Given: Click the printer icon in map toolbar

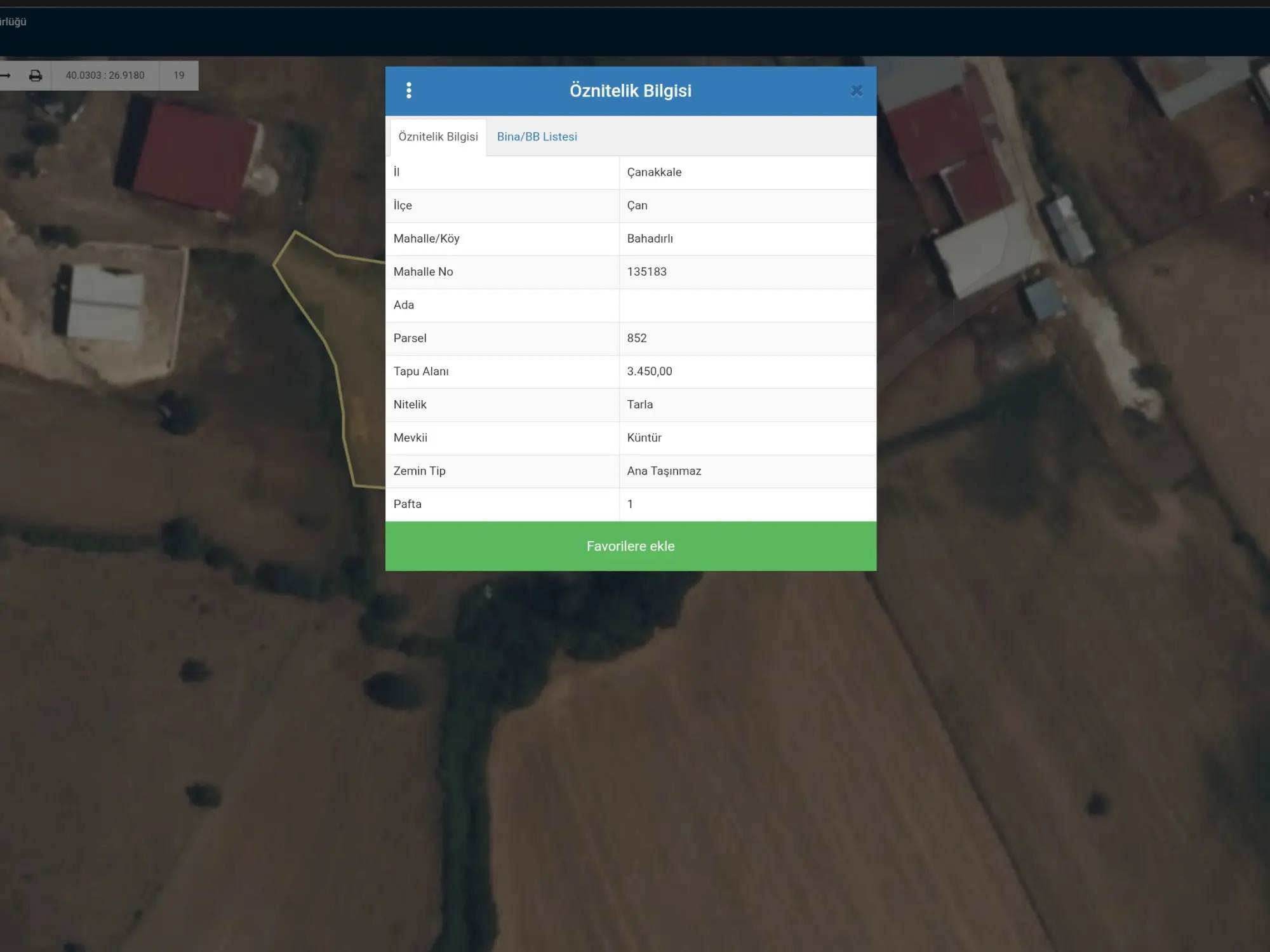Looking at the screenshot, I should click(36, 76).
